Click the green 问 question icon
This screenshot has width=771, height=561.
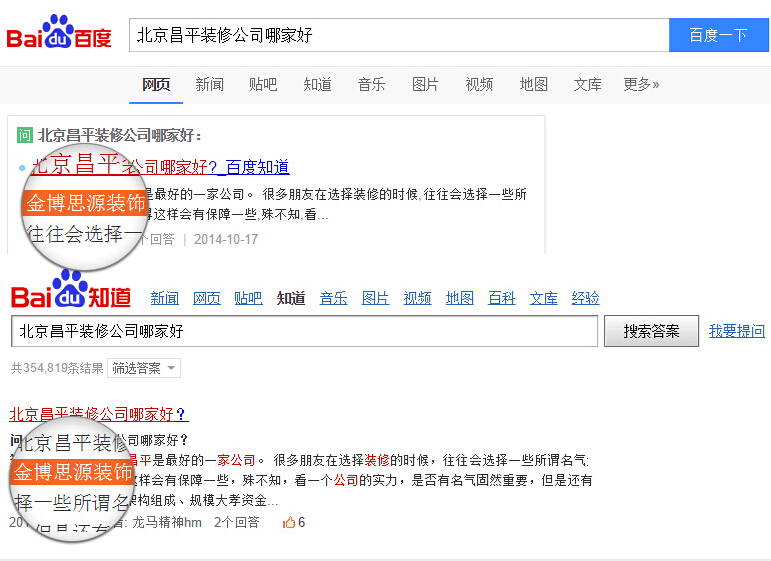coord(25,135)
